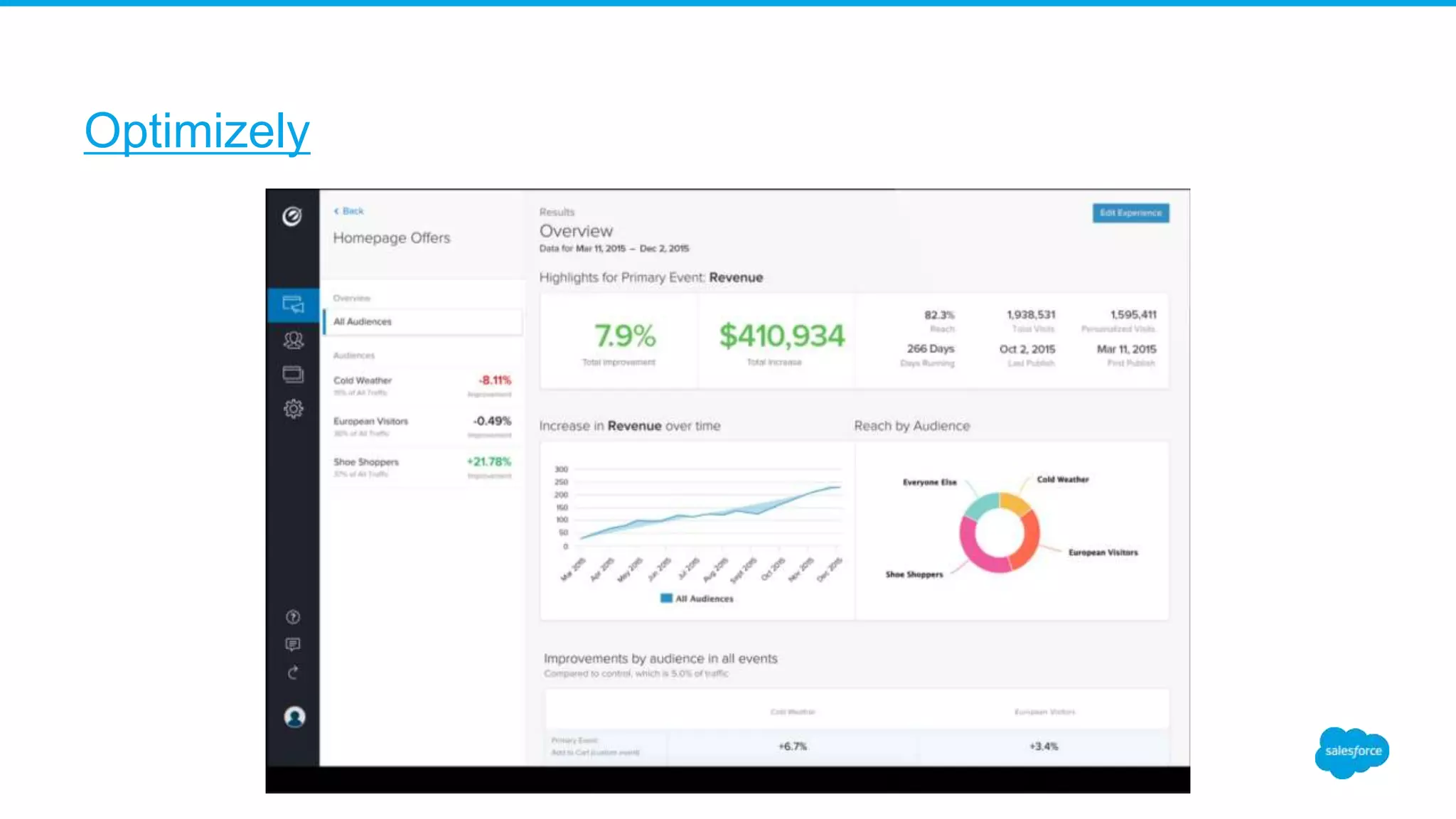Click the Optimizely logo icon in sidebar
This screenshot has height=819, width=1456.
coord(292,216)
